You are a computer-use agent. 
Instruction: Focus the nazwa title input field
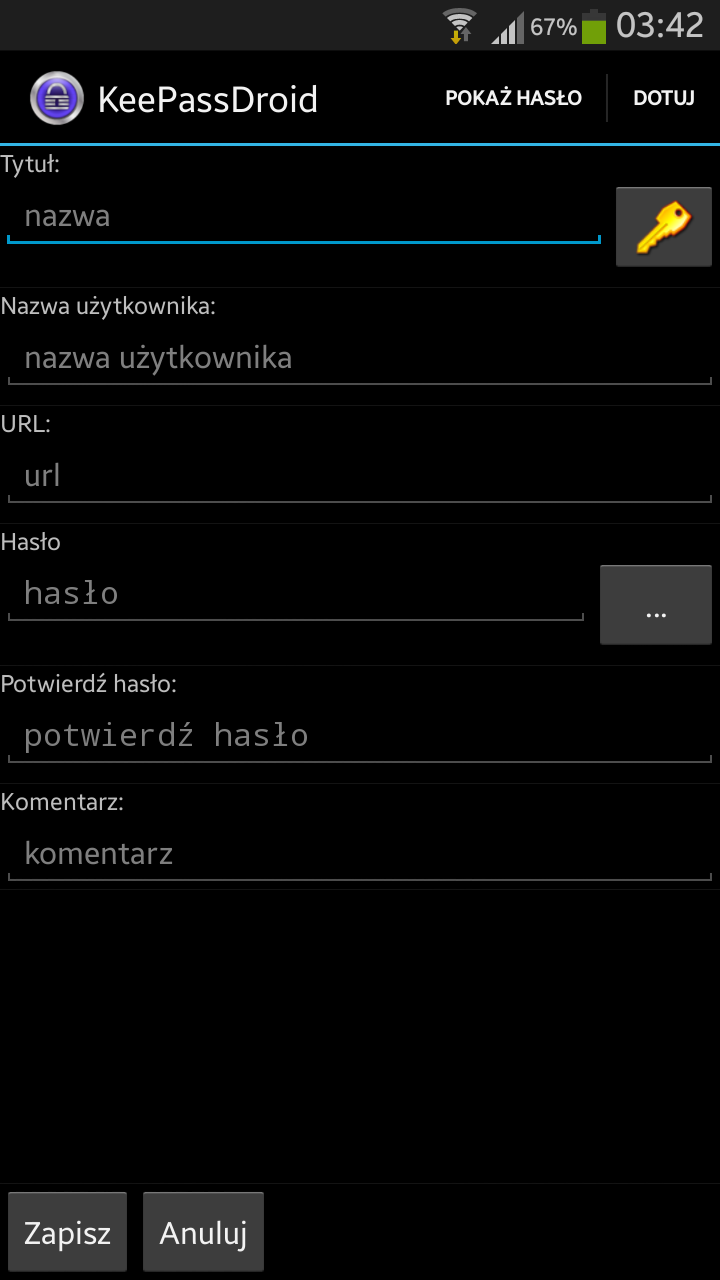(304, 216)
